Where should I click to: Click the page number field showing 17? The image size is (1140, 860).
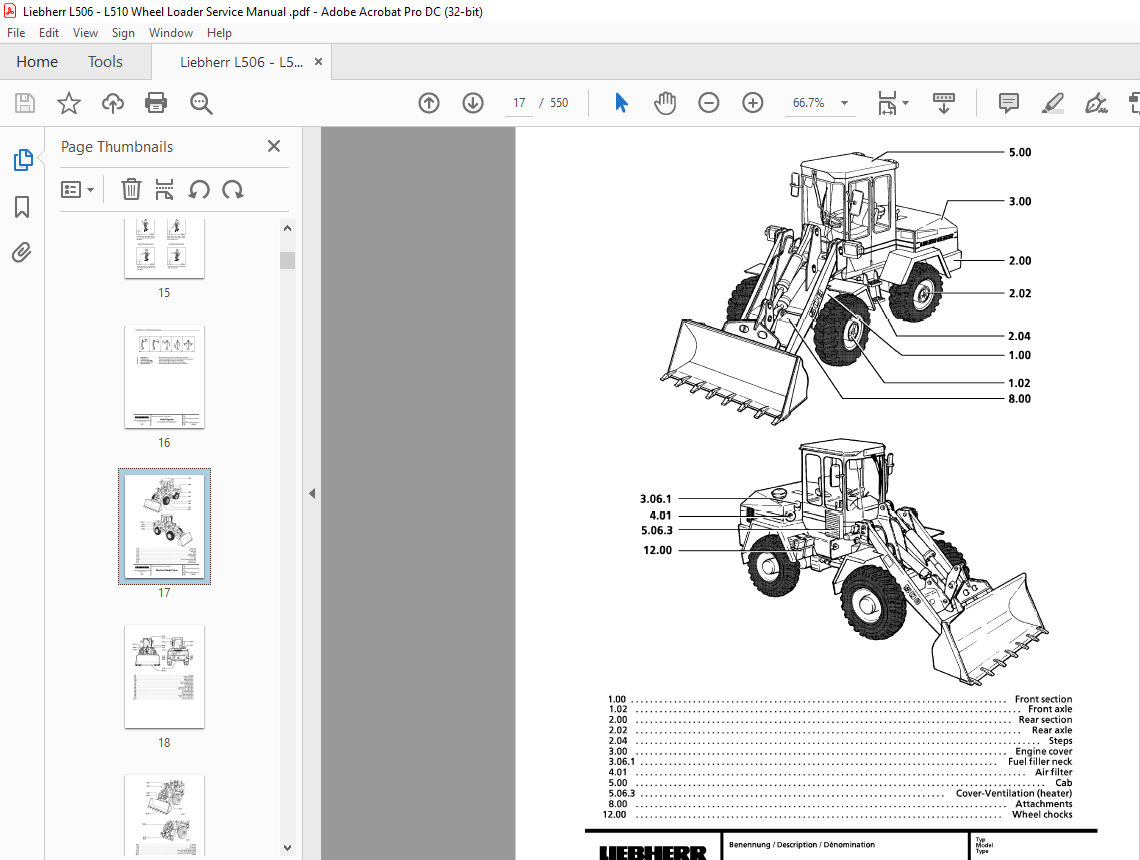pos(519,103)
